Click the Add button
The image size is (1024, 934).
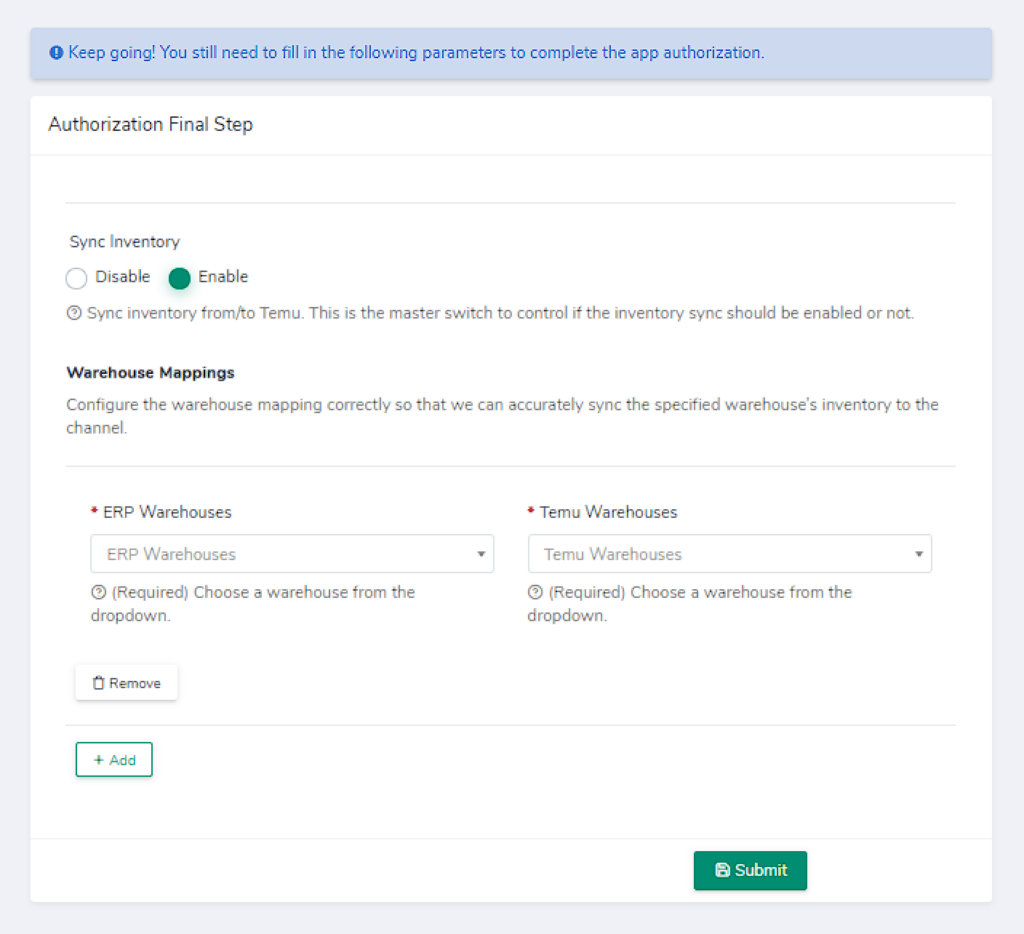[114, 760]
